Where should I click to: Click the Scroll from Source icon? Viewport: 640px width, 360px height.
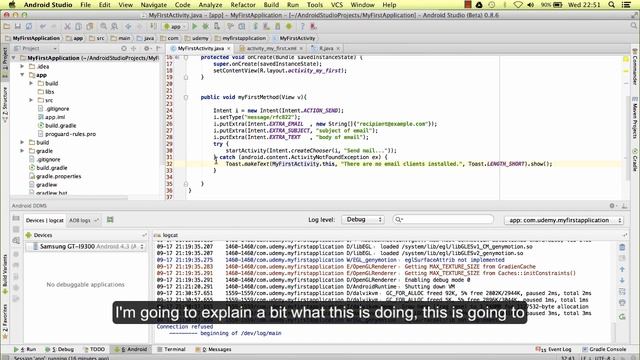click(x=124, y=48)
